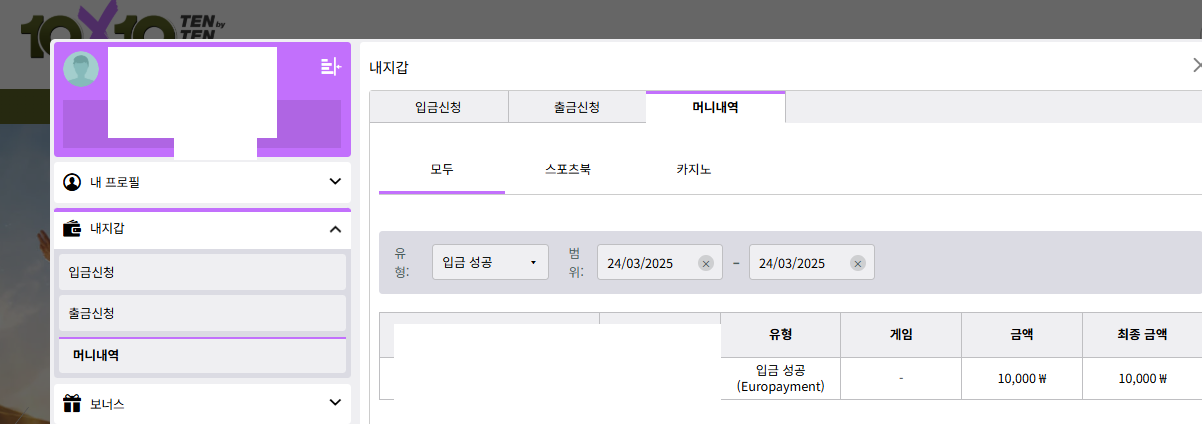This screenshot has width=1202, height=424.
Task: Click the wallet icon beside 내지갑
Action: pos(72,229)
